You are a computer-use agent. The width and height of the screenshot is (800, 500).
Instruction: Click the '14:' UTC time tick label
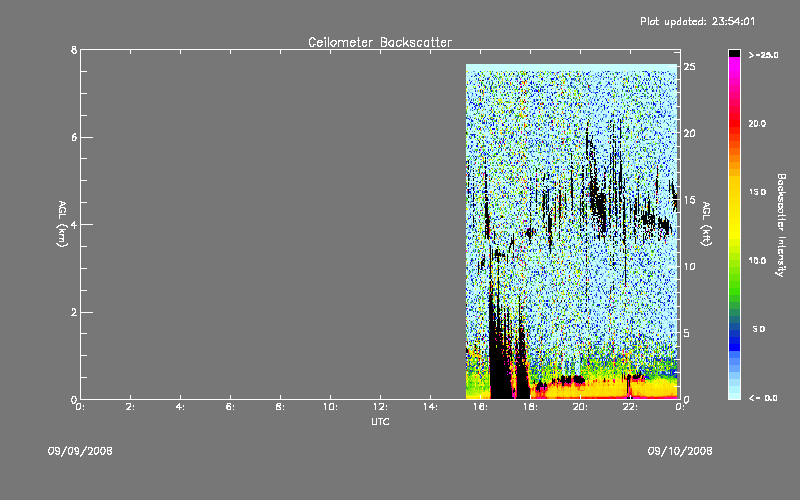[430, 407]
